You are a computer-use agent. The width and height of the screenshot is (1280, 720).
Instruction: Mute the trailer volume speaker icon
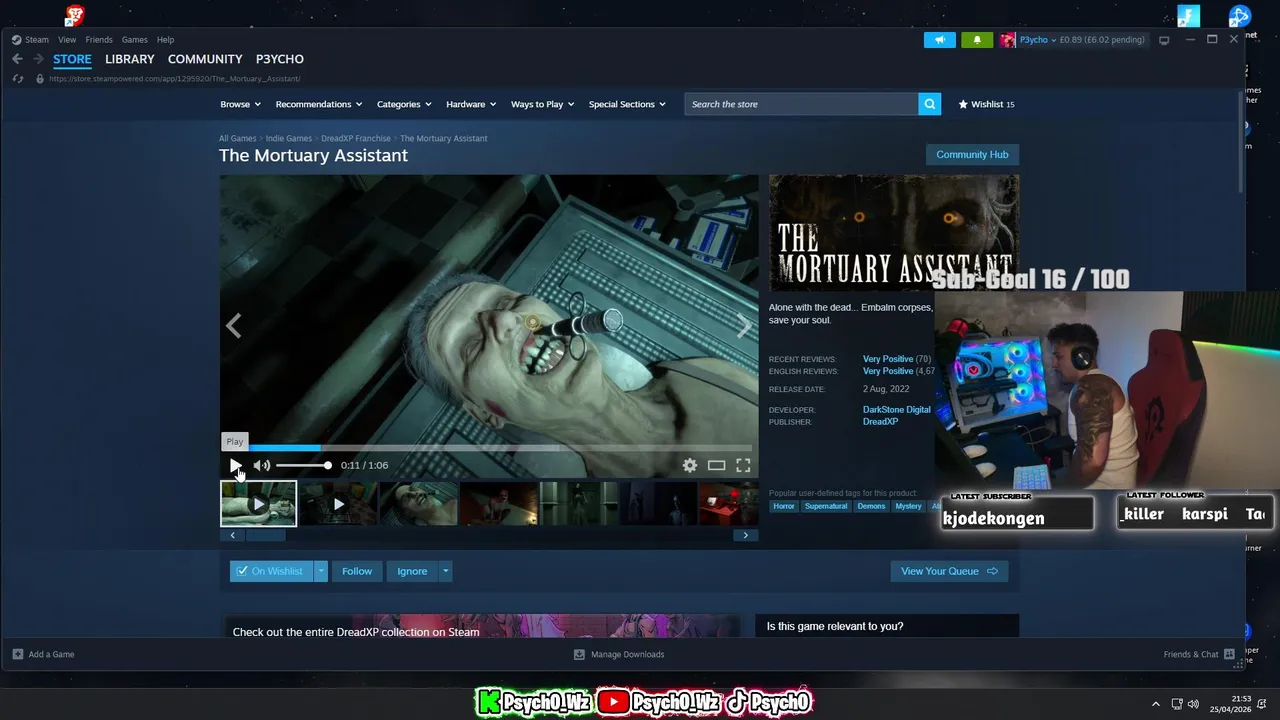pyautogui.click(x=262, y=465)
